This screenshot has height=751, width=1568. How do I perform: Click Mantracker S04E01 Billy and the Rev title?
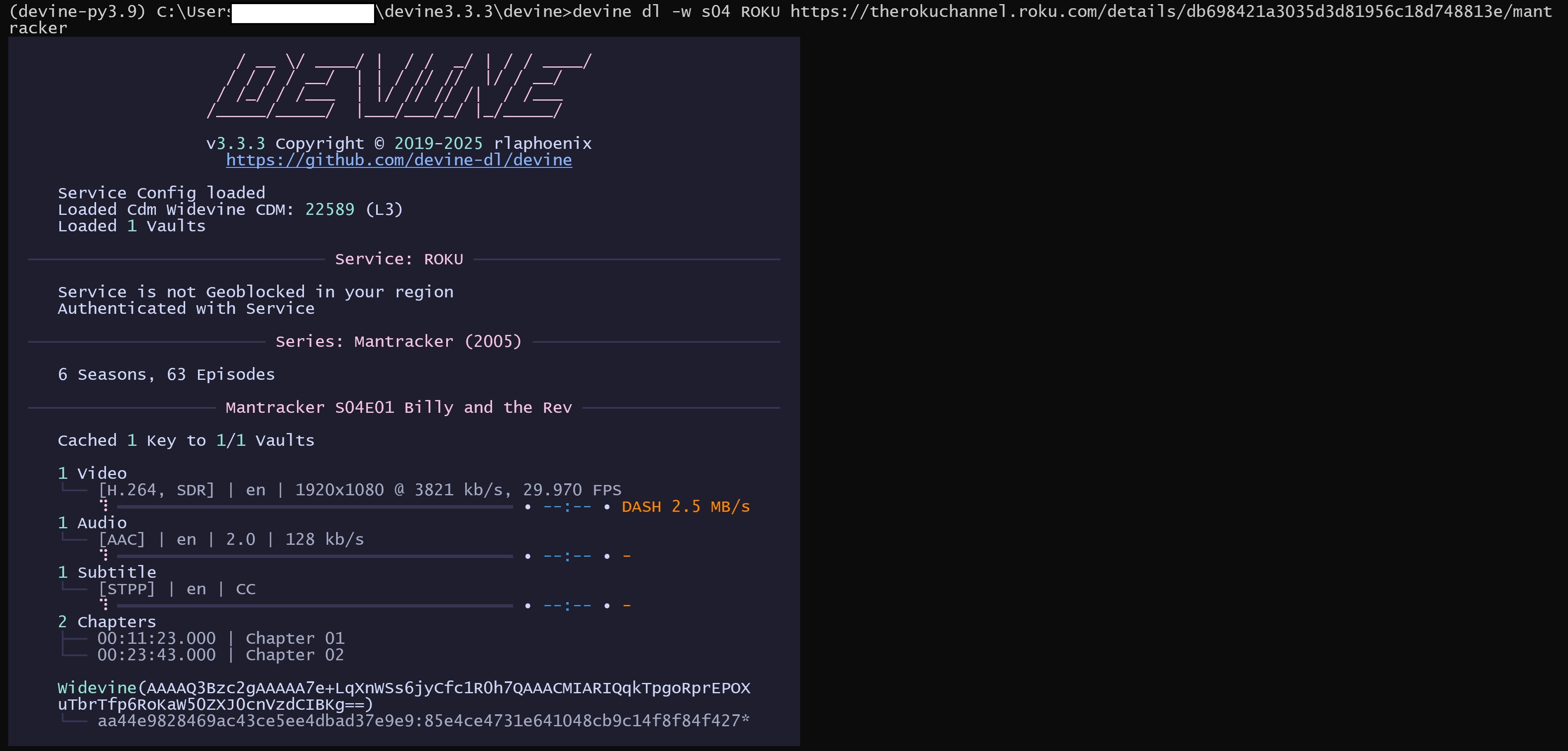pos(399,408)
